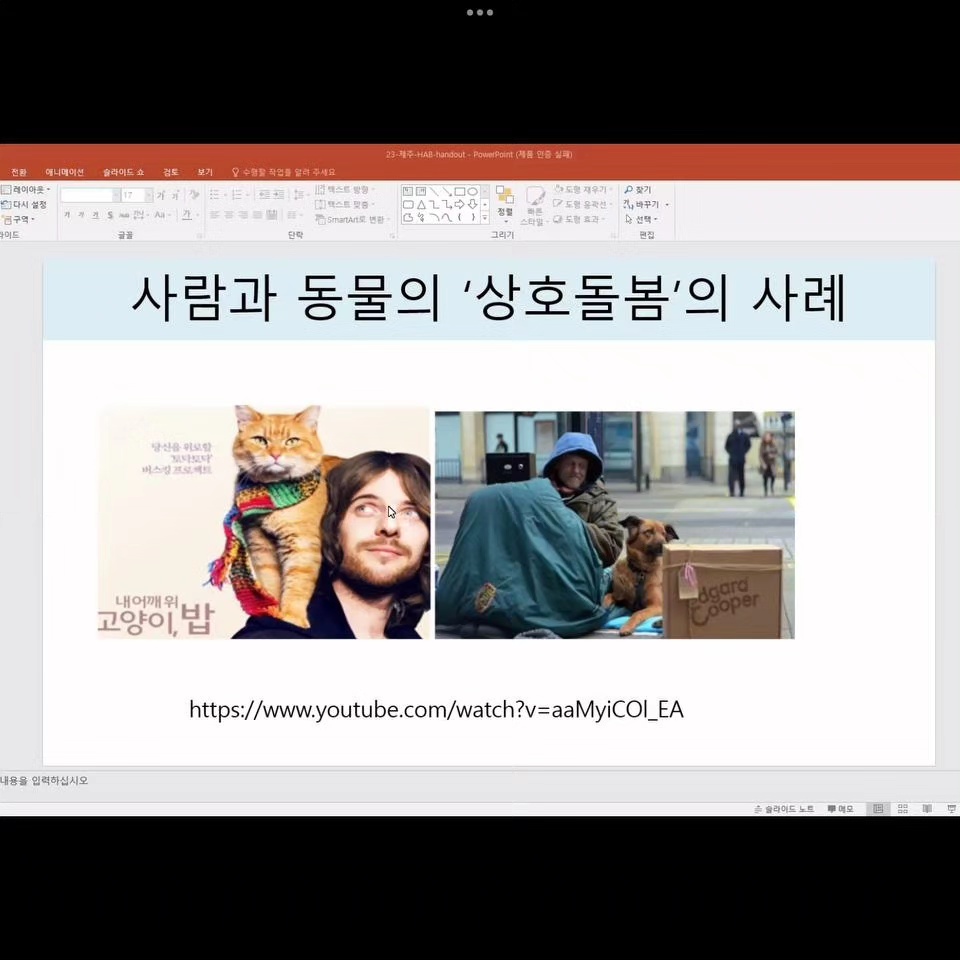Toggle italic formatting
Viewport: 960px width, 960px height.
click(x=81, y=215)
